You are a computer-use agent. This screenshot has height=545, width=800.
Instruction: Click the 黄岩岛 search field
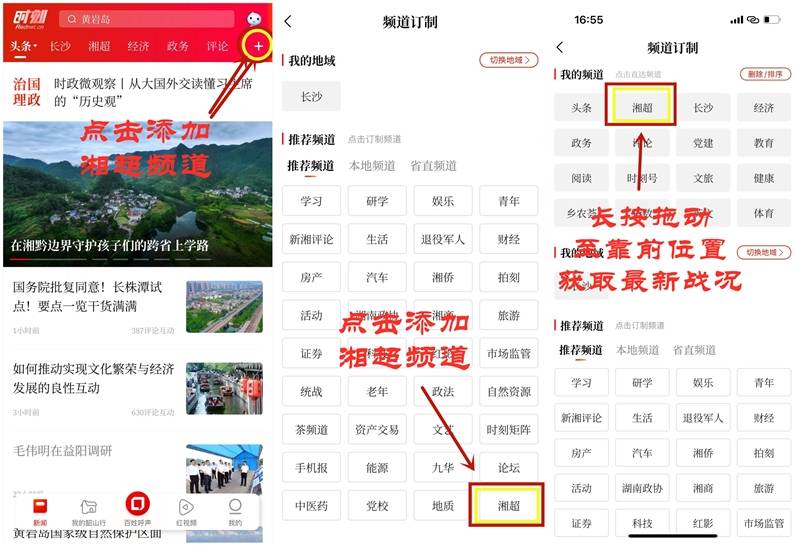click(x=150, y=19)
